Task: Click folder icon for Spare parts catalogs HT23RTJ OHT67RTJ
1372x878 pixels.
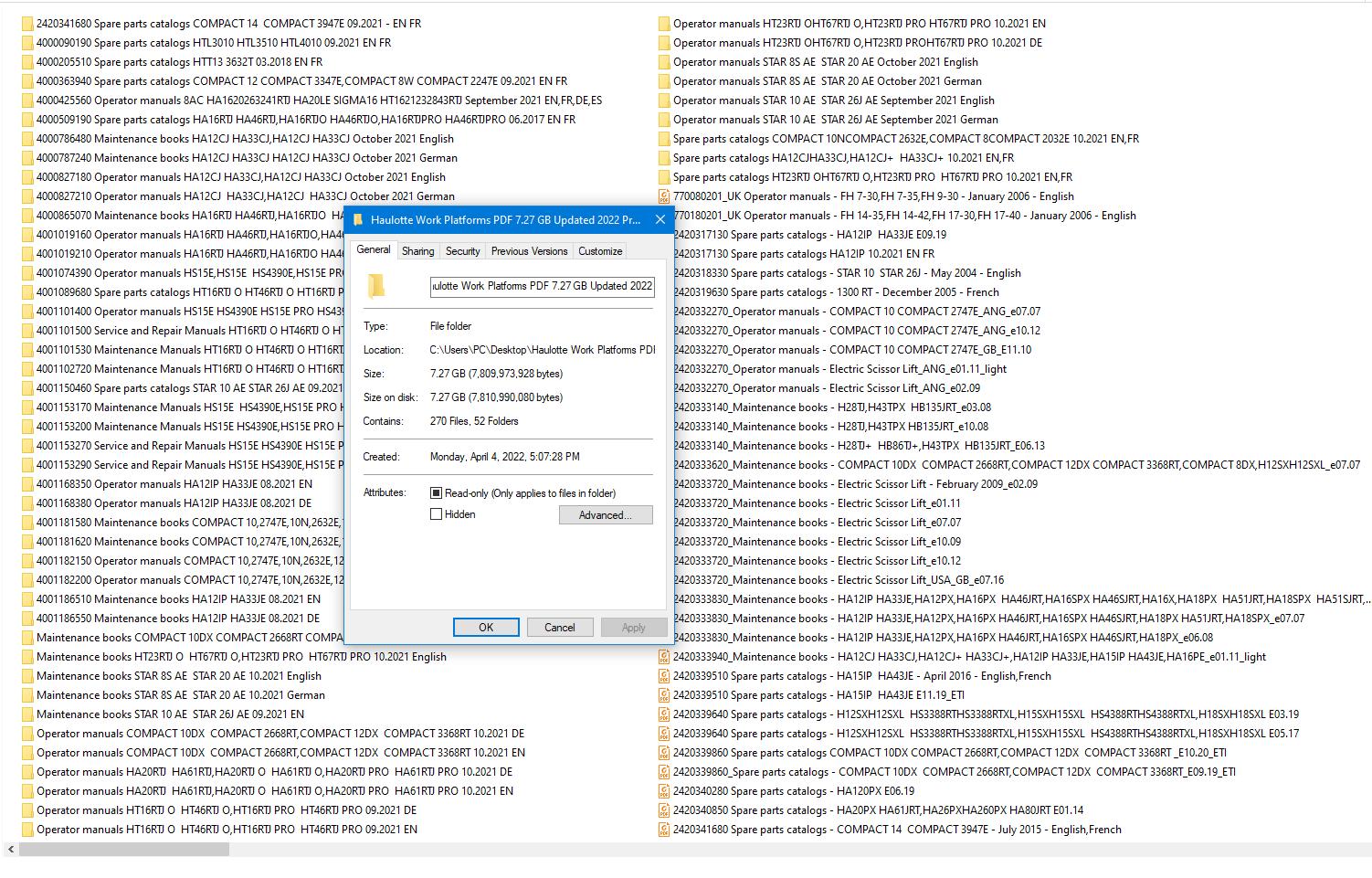Action: (664, 177)
